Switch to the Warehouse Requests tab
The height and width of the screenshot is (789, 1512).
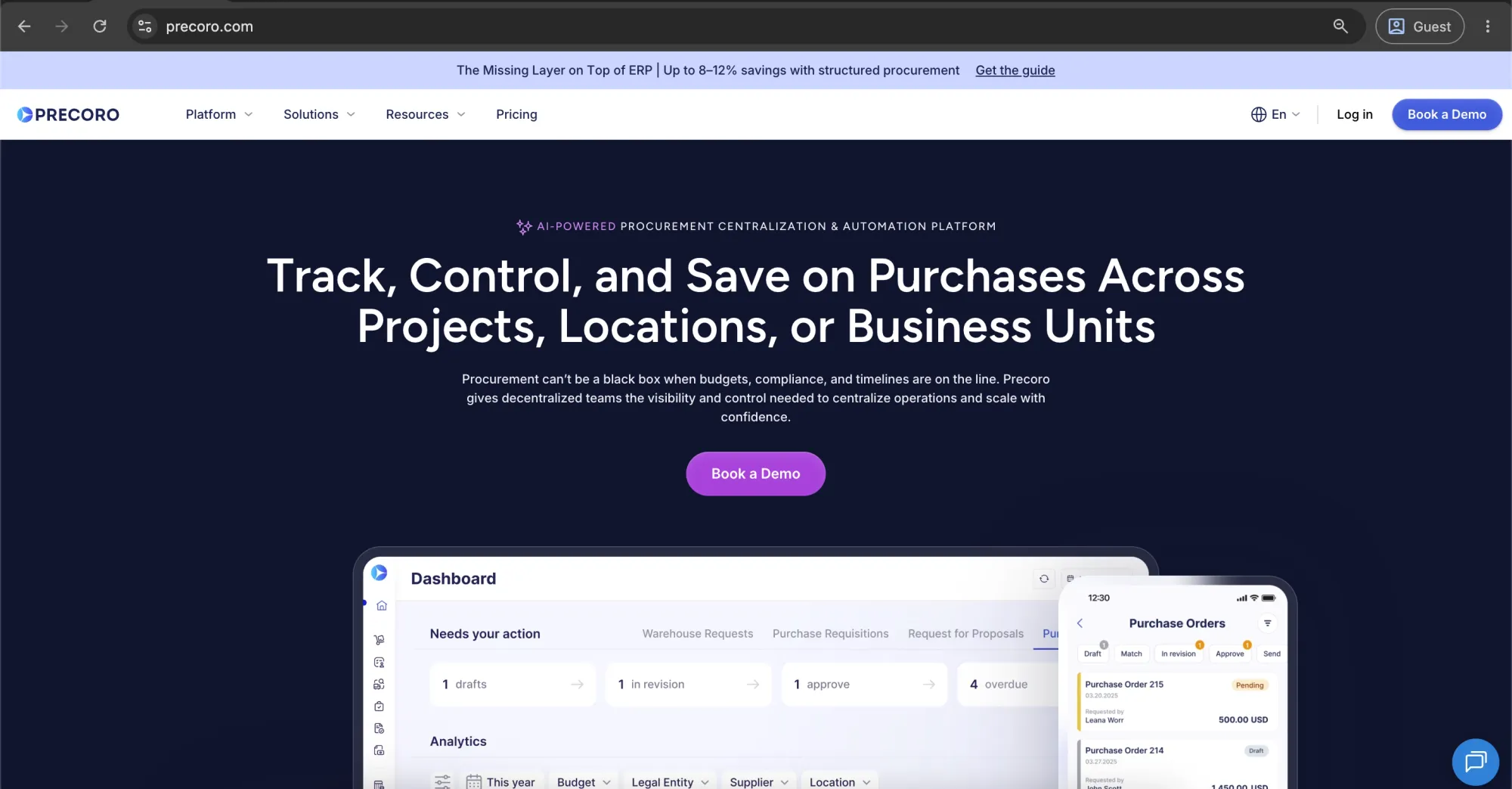point(698,634)
